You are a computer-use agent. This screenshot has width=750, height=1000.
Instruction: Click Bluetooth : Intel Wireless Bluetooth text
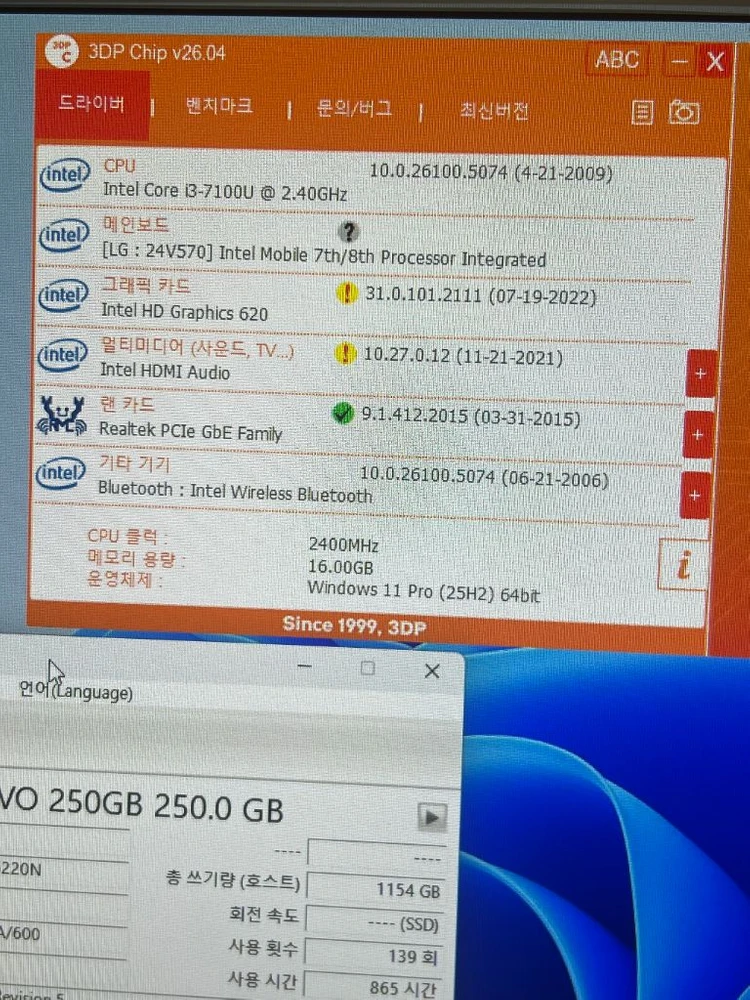(x=235, y=492)
